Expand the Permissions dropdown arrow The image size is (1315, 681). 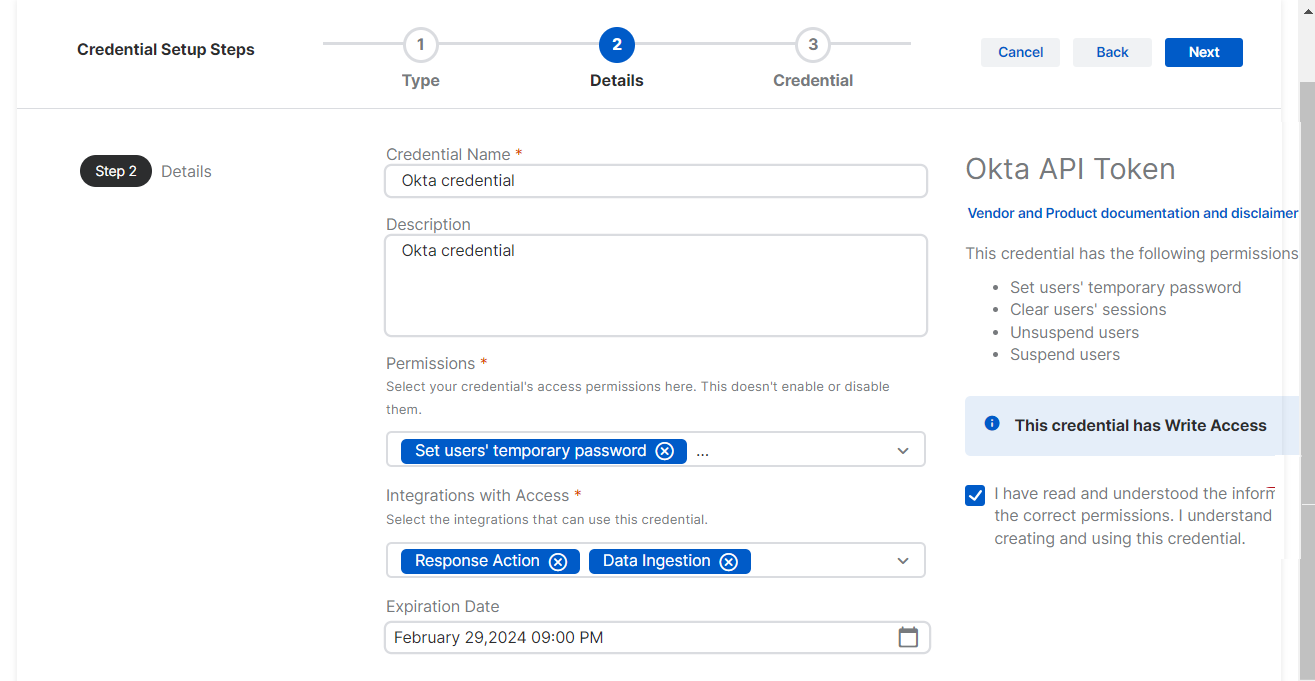pos(903,451)
